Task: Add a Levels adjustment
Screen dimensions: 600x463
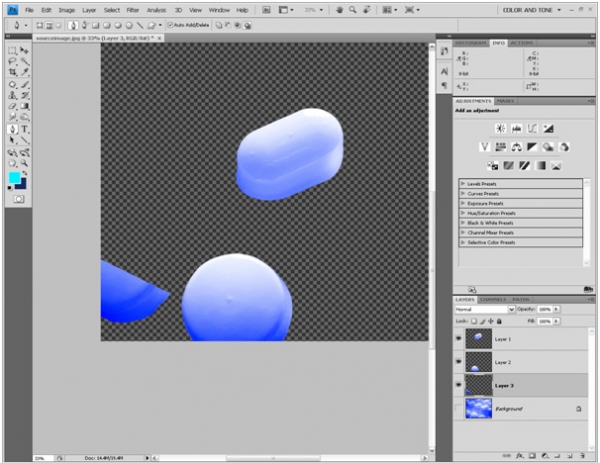Action: 516,129
